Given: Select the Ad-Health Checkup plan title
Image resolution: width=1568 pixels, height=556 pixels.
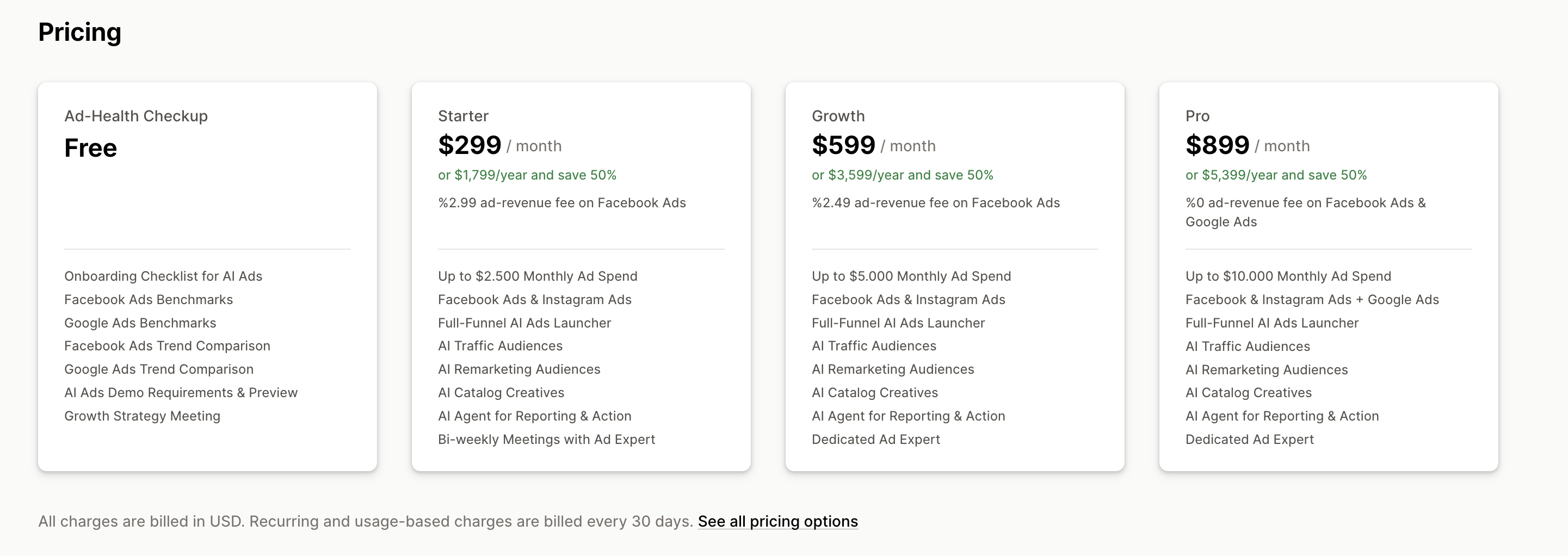Looking at the screenshot, I should pos(135,116).
